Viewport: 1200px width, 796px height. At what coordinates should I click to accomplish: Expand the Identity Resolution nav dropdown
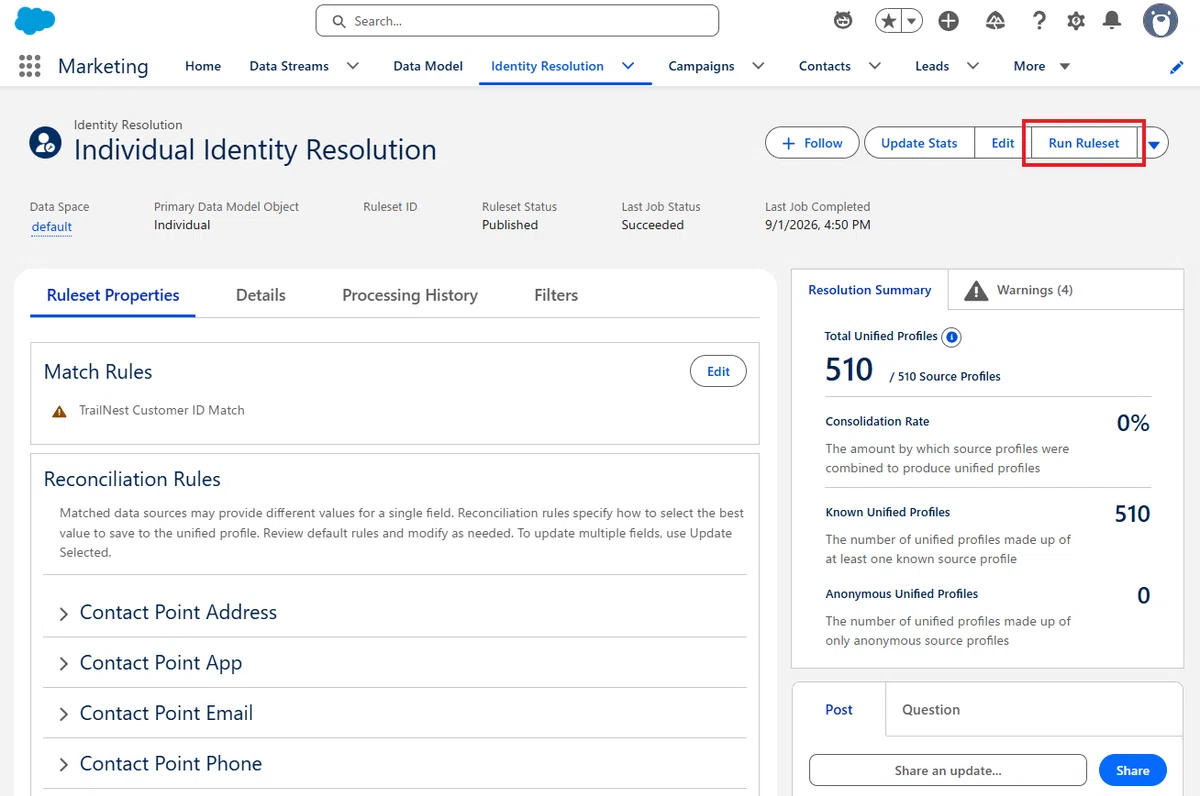(x=628, y=66)
